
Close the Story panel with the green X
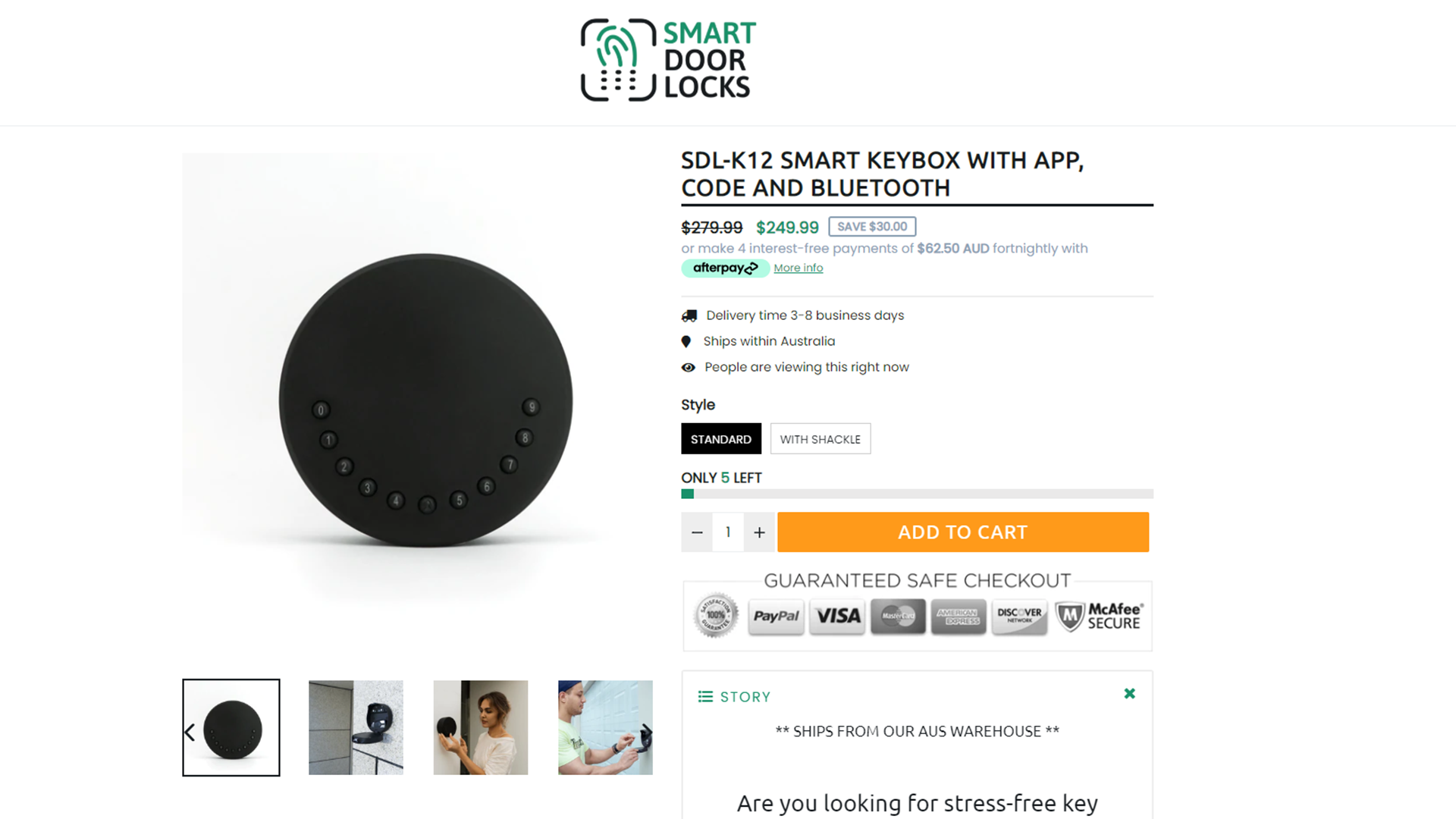pyautogui.click(x=1129, y=694)
